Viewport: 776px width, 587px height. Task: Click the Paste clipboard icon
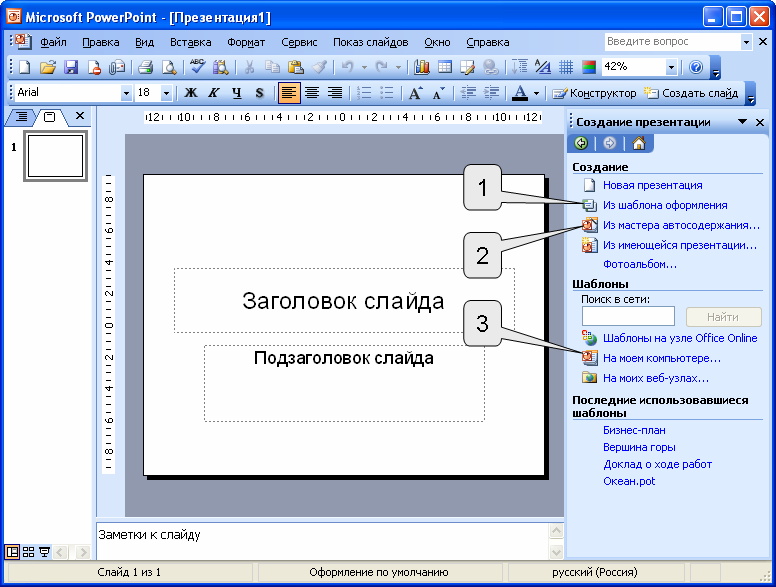tap(295, 67)
